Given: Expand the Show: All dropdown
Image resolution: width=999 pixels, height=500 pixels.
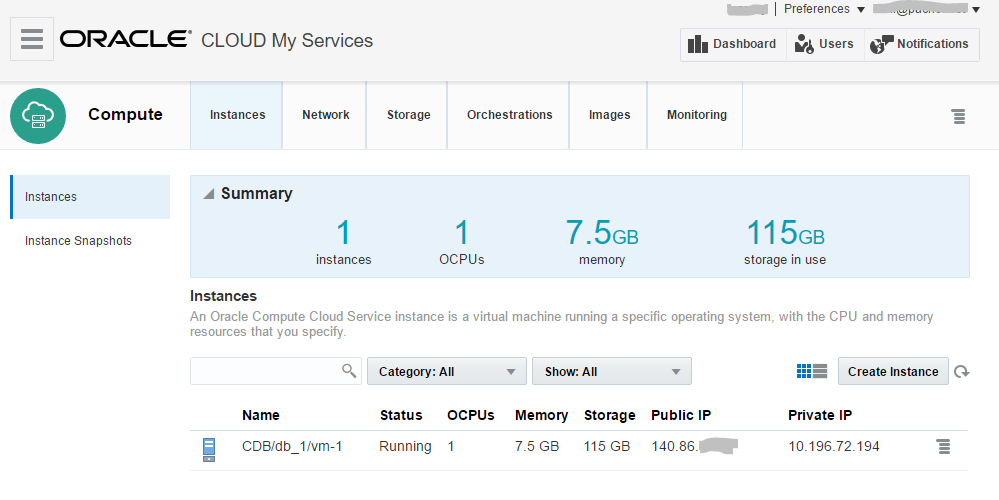Looking at the screenshot, I should pyautogui.click(x=611, y=371).
